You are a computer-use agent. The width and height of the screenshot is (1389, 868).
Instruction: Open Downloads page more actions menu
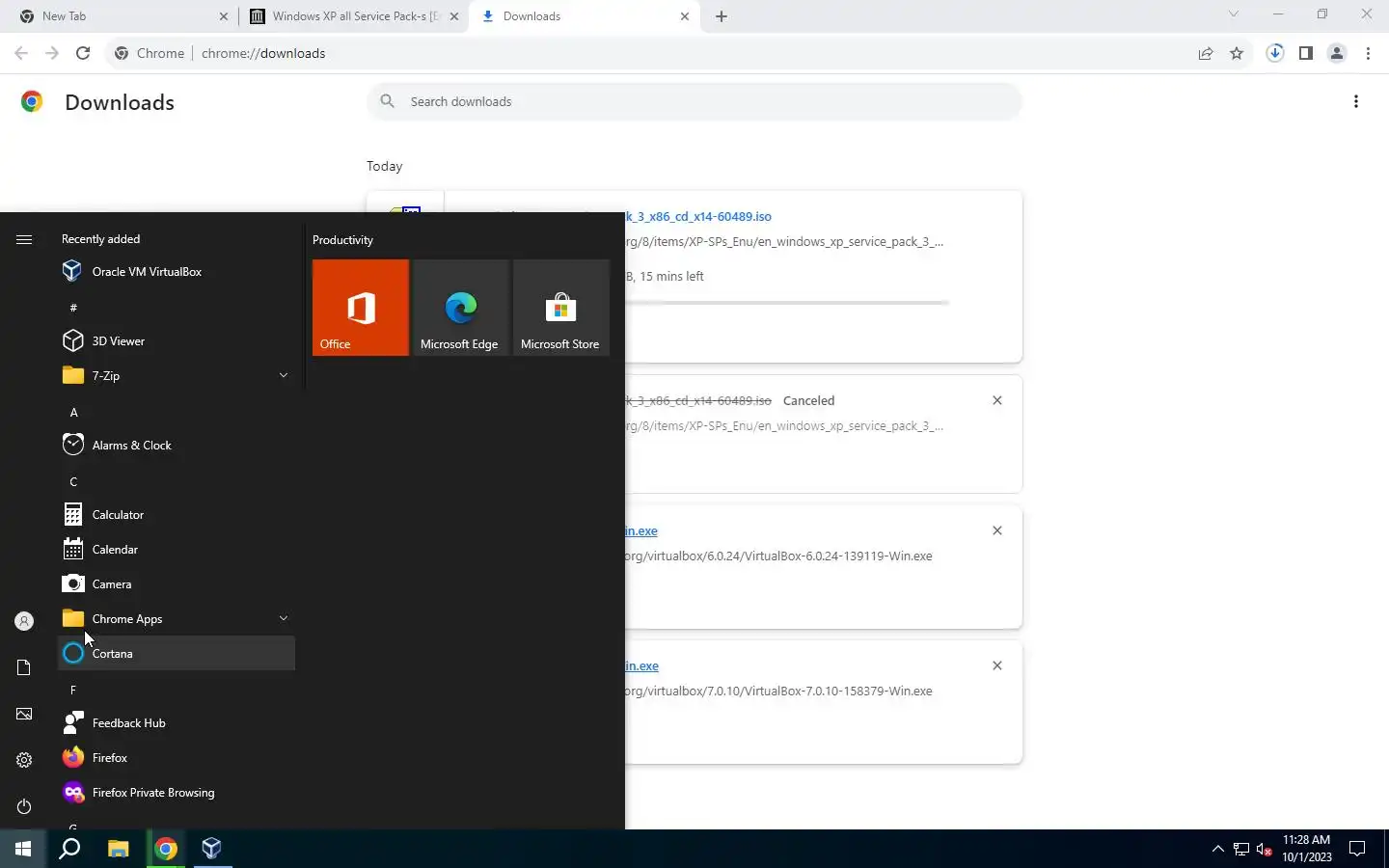click(x=1356, y=101)
